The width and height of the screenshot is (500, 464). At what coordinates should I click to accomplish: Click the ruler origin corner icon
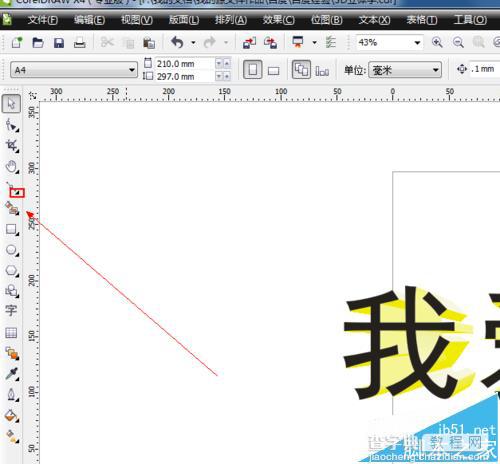33,95
